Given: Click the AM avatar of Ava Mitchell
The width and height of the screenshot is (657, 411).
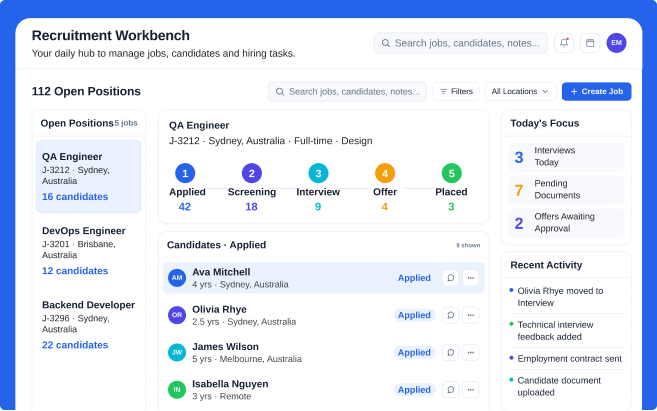Looking at the screenshot, I should click(x=177, y=278).
